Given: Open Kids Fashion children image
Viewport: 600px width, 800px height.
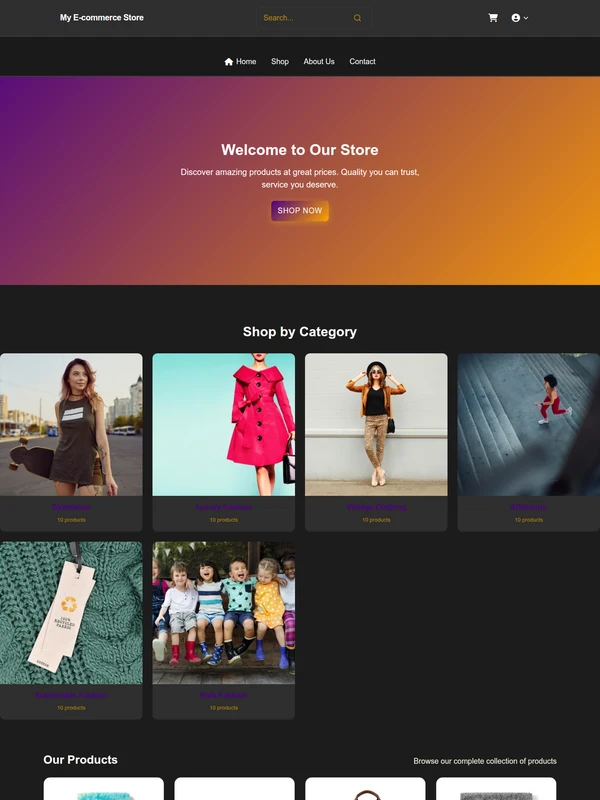Looking at the screenshot, I should [223, 613].
